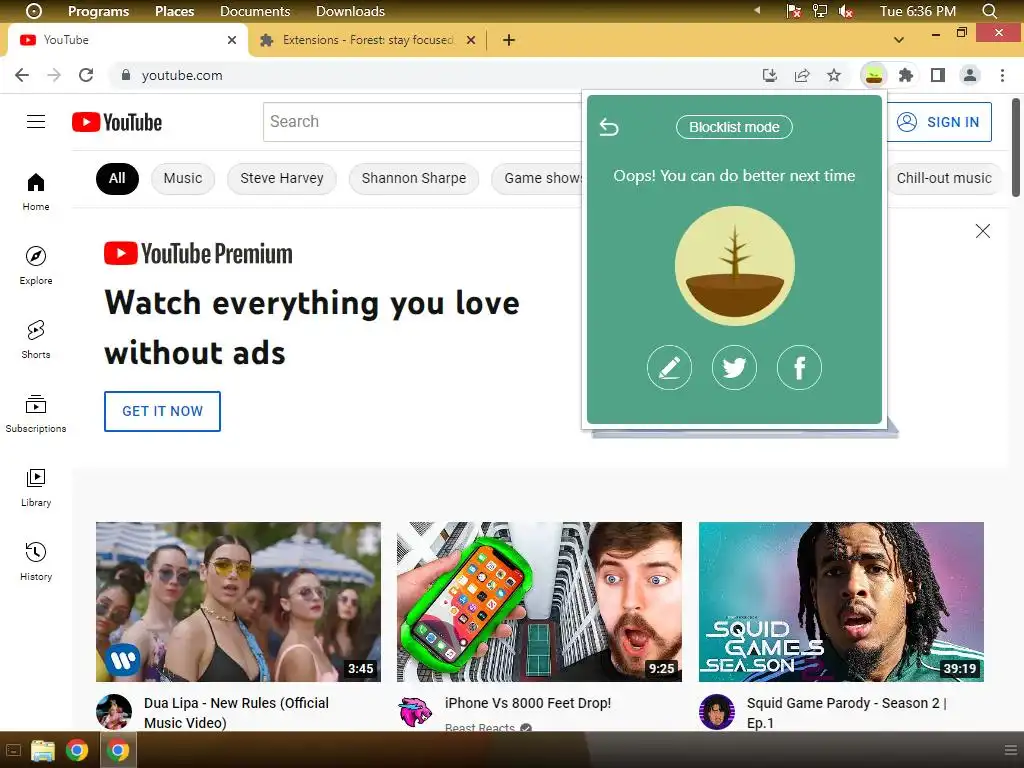Open the Documents menu

(255, 11)
